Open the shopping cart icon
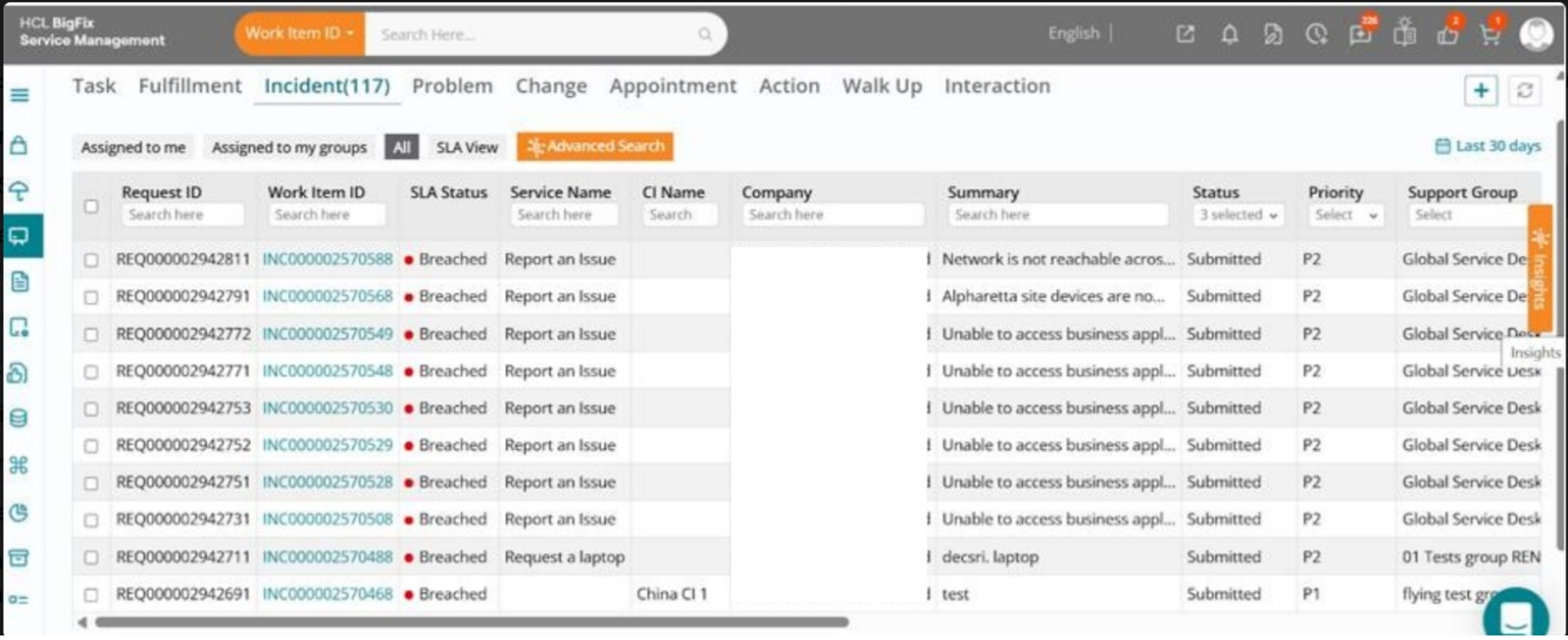1568x640 pixels. click(x=1490, y=34)
